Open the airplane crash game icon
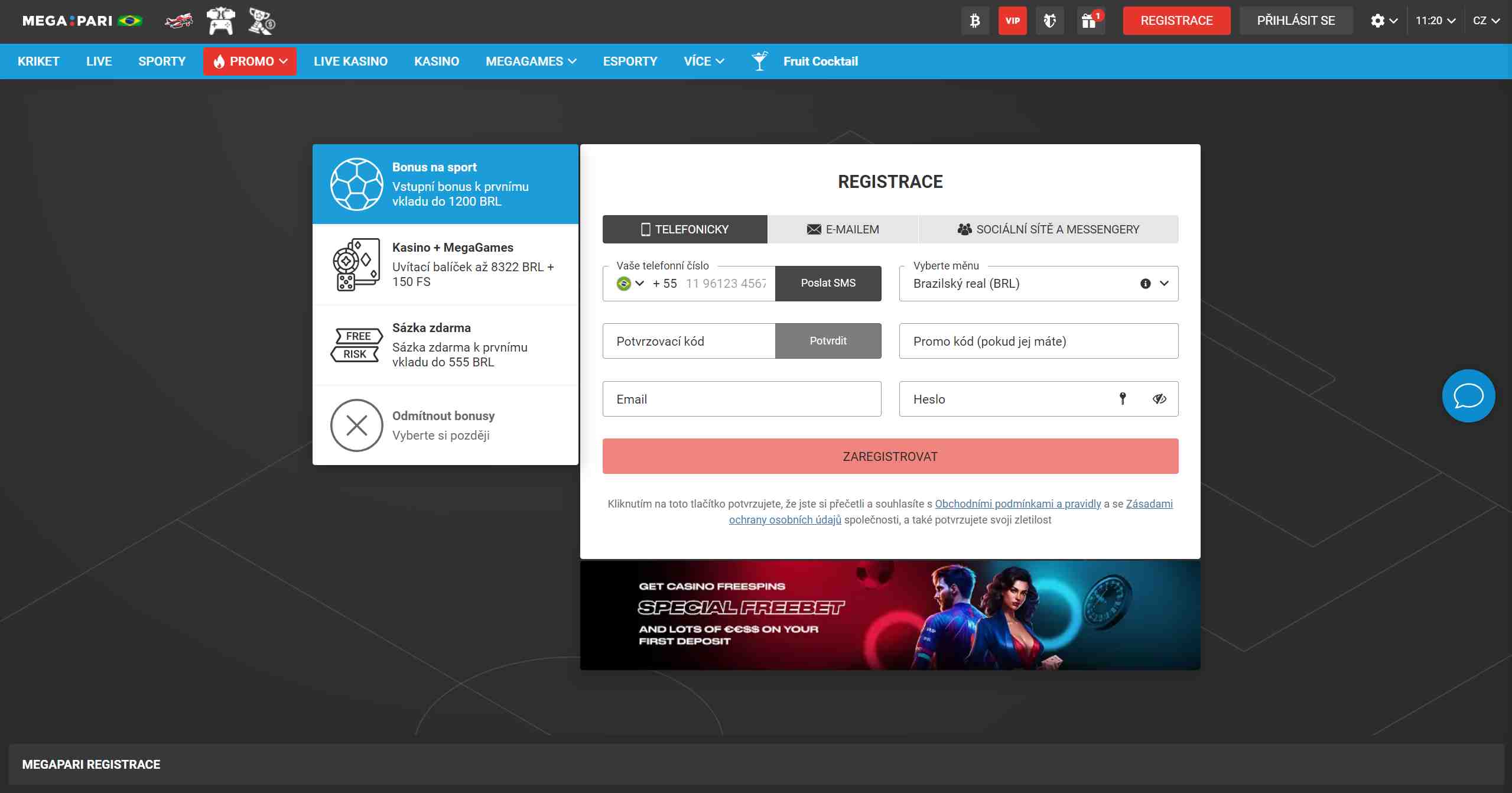Screen dimensions: 1512x793 pos(179,21)
